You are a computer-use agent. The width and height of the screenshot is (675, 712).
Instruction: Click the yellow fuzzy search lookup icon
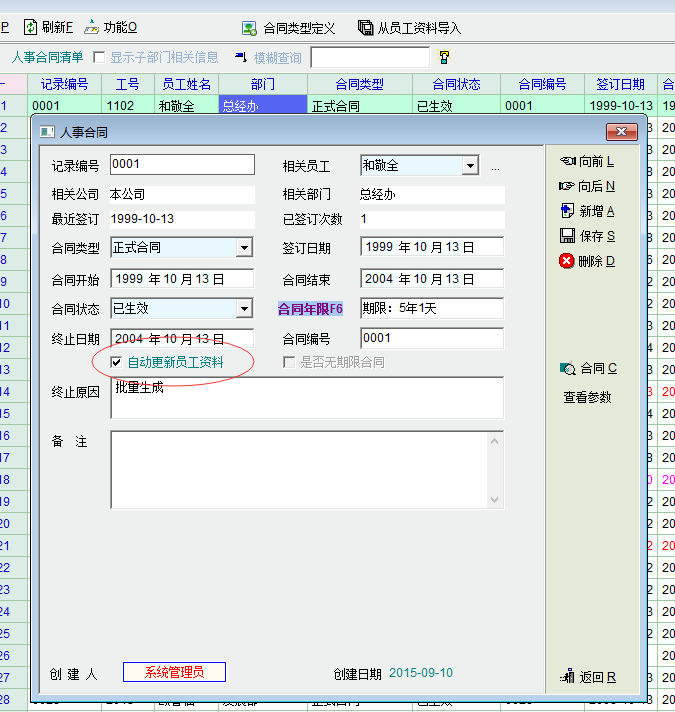(445, 58)
